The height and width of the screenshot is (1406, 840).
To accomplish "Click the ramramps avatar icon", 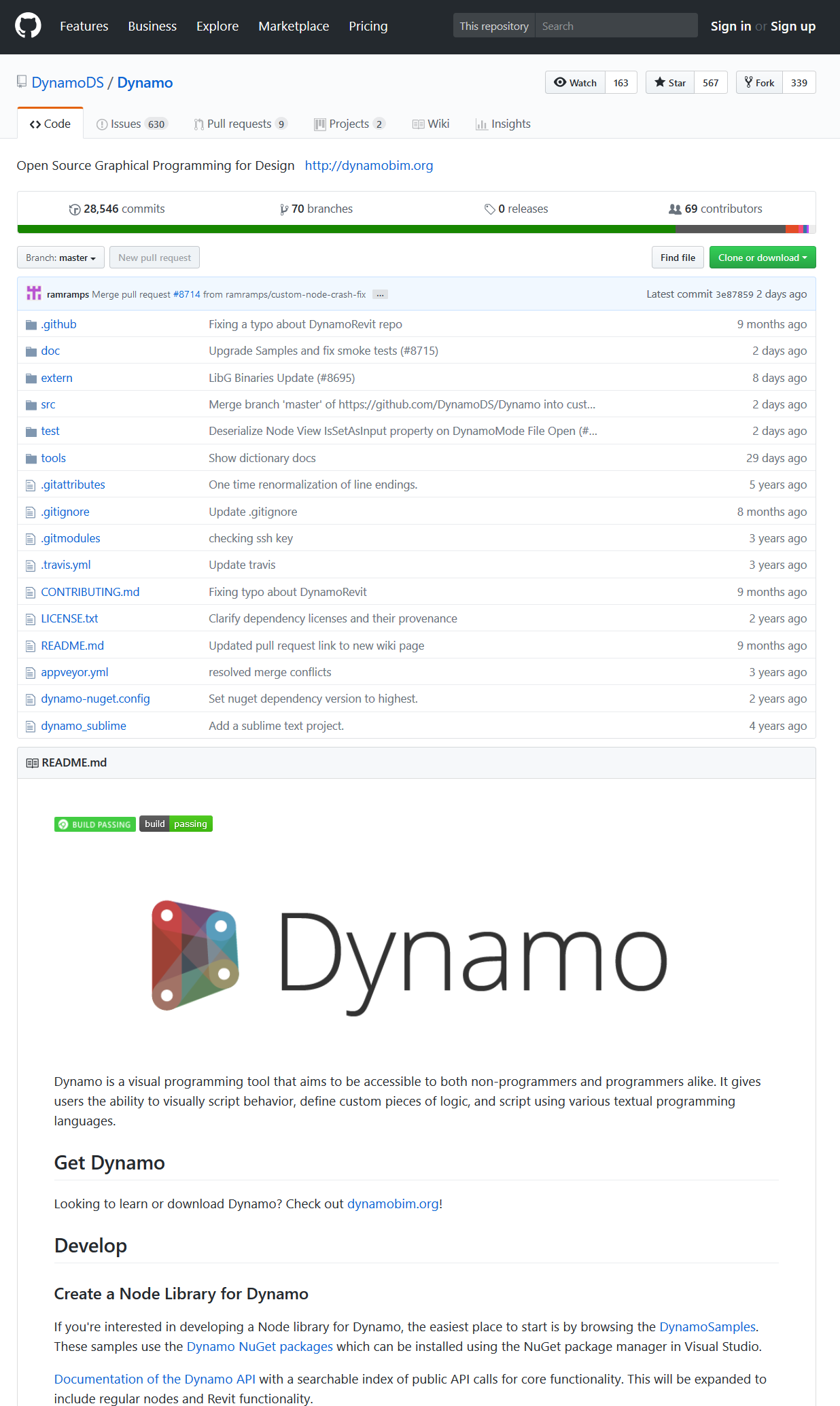I will point(34,294).
